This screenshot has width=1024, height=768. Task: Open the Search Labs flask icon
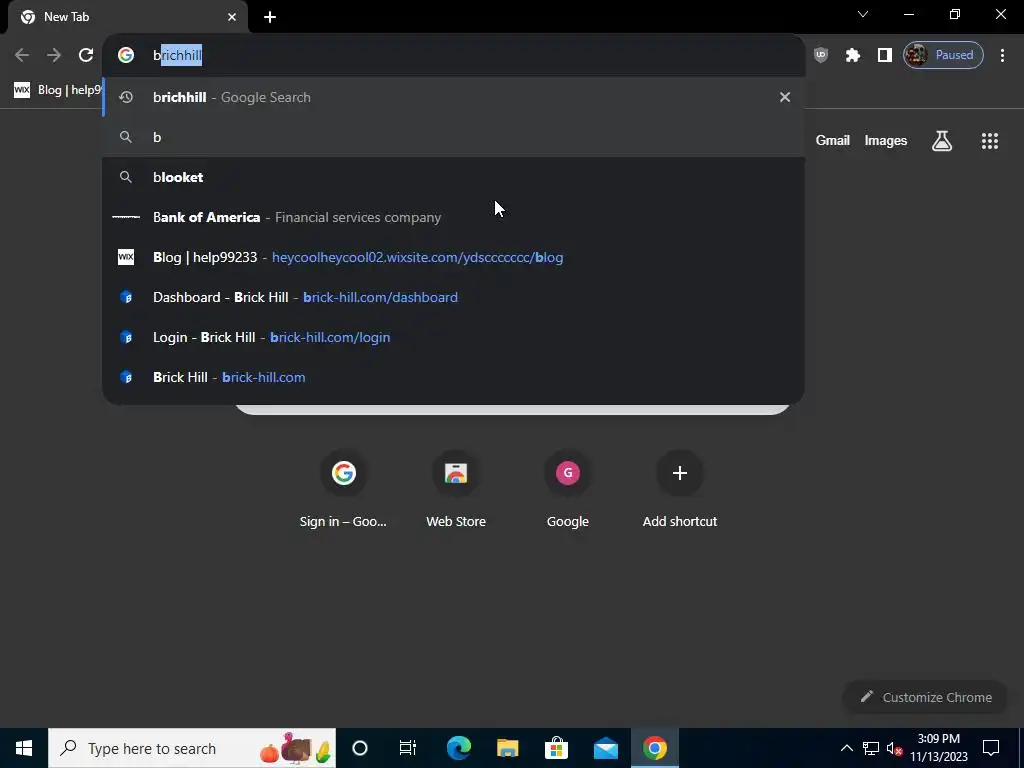(x=942, y=140)
